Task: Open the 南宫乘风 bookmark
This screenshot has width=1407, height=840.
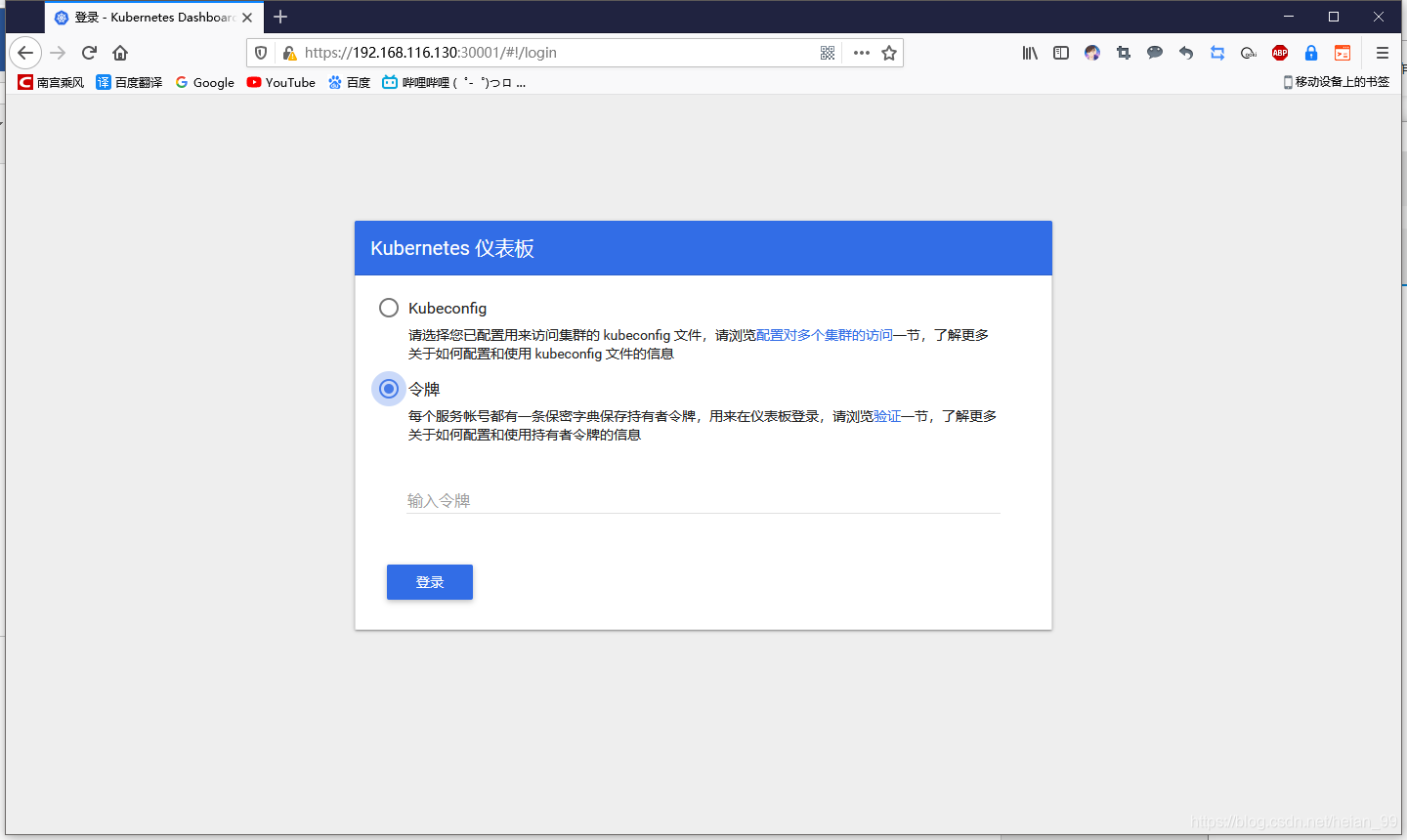Action: (x=51, y=83)
